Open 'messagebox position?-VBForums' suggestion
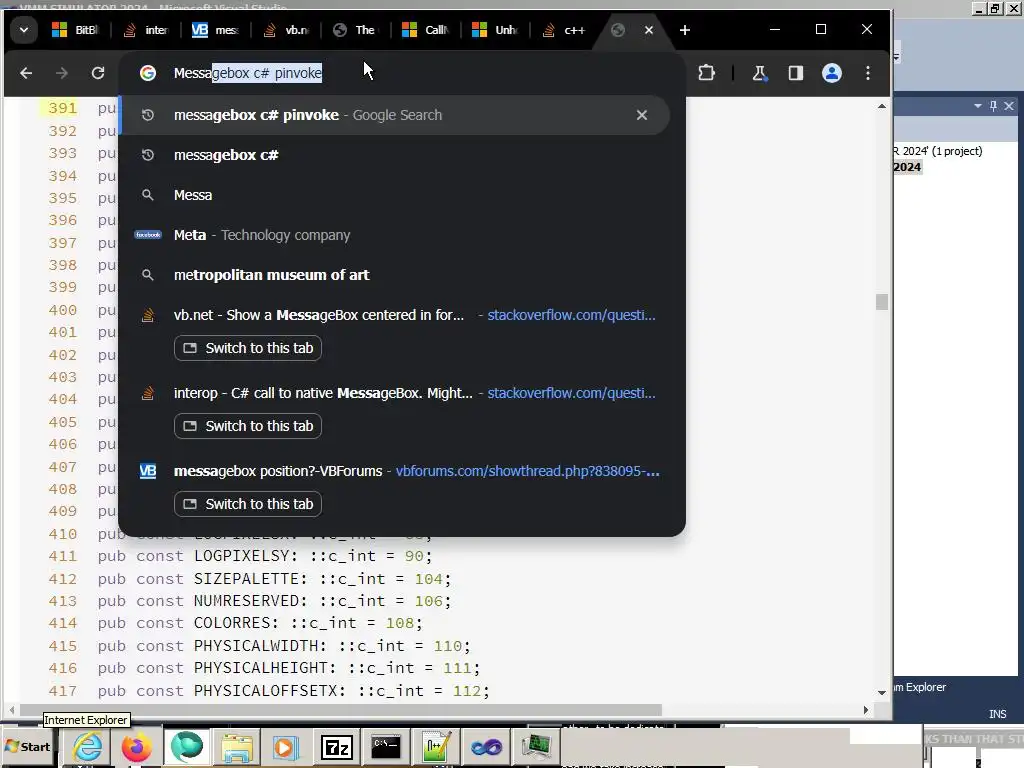 [395, 471]
